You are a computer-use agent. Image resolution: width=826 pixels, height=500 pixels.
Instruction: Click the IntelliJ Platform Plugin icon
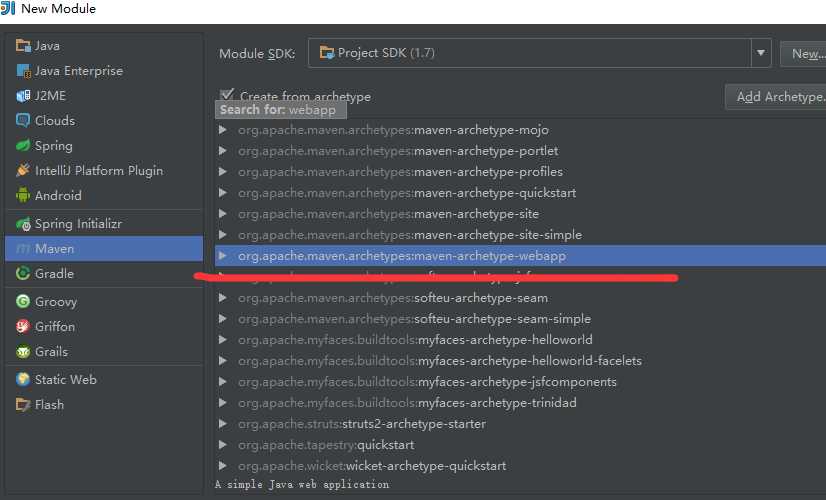click(23, 170)
